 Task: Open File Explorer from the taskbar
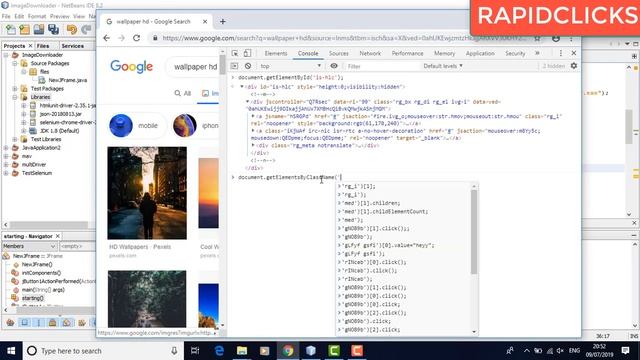(x=242, y=351)
